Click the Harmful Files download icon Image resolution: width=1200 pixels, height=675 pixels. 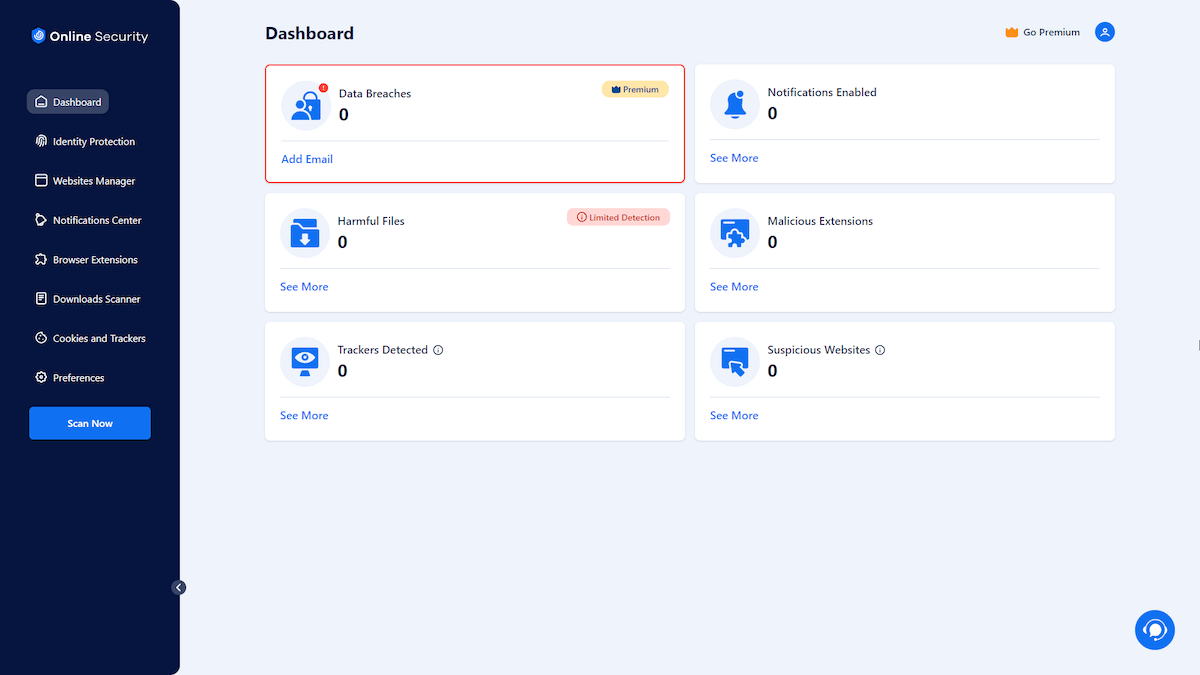click(305, 233)
